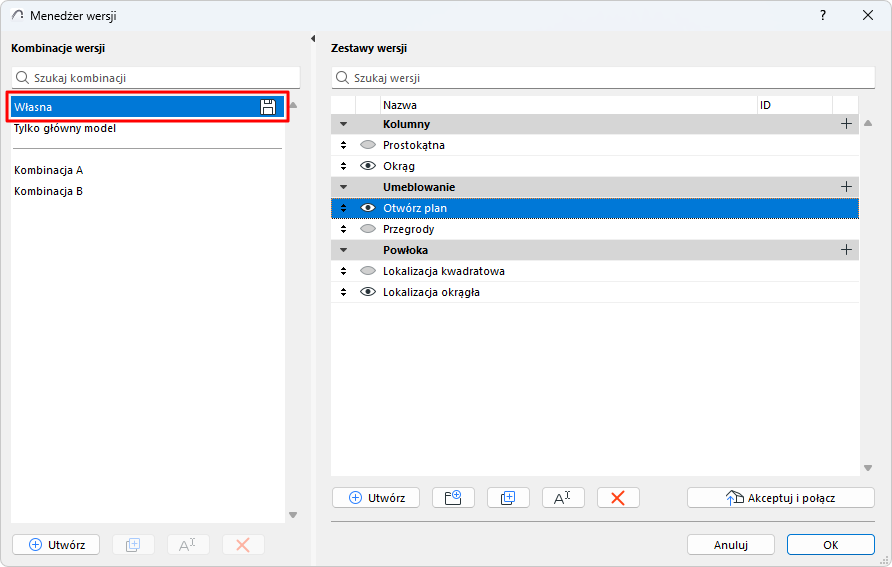Viewport: 892px width, 567px height.
Task: Click Akceptuj i połącz button
Action: pos(780,498)
